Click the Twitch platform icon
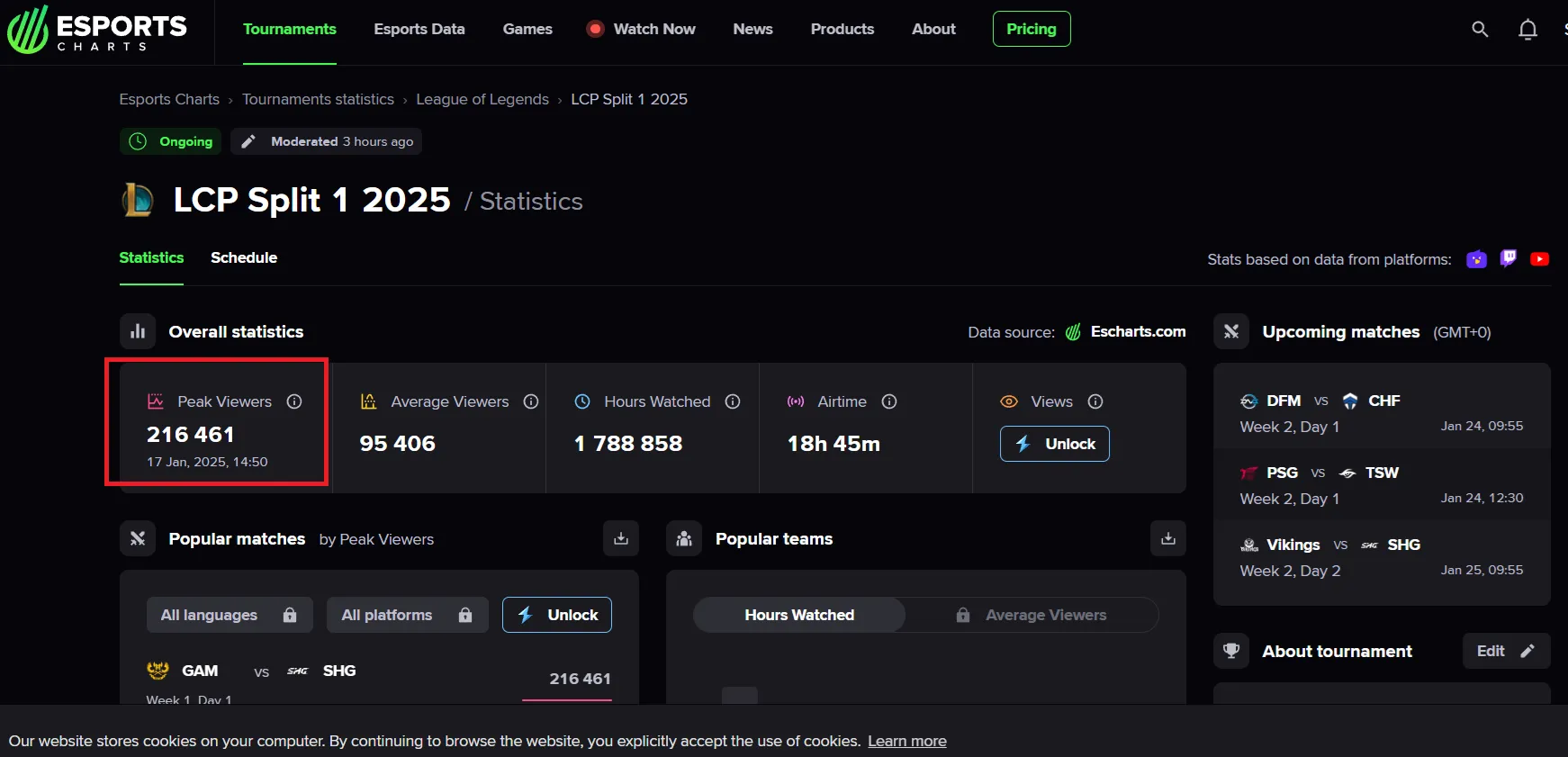 point(1509,259)
